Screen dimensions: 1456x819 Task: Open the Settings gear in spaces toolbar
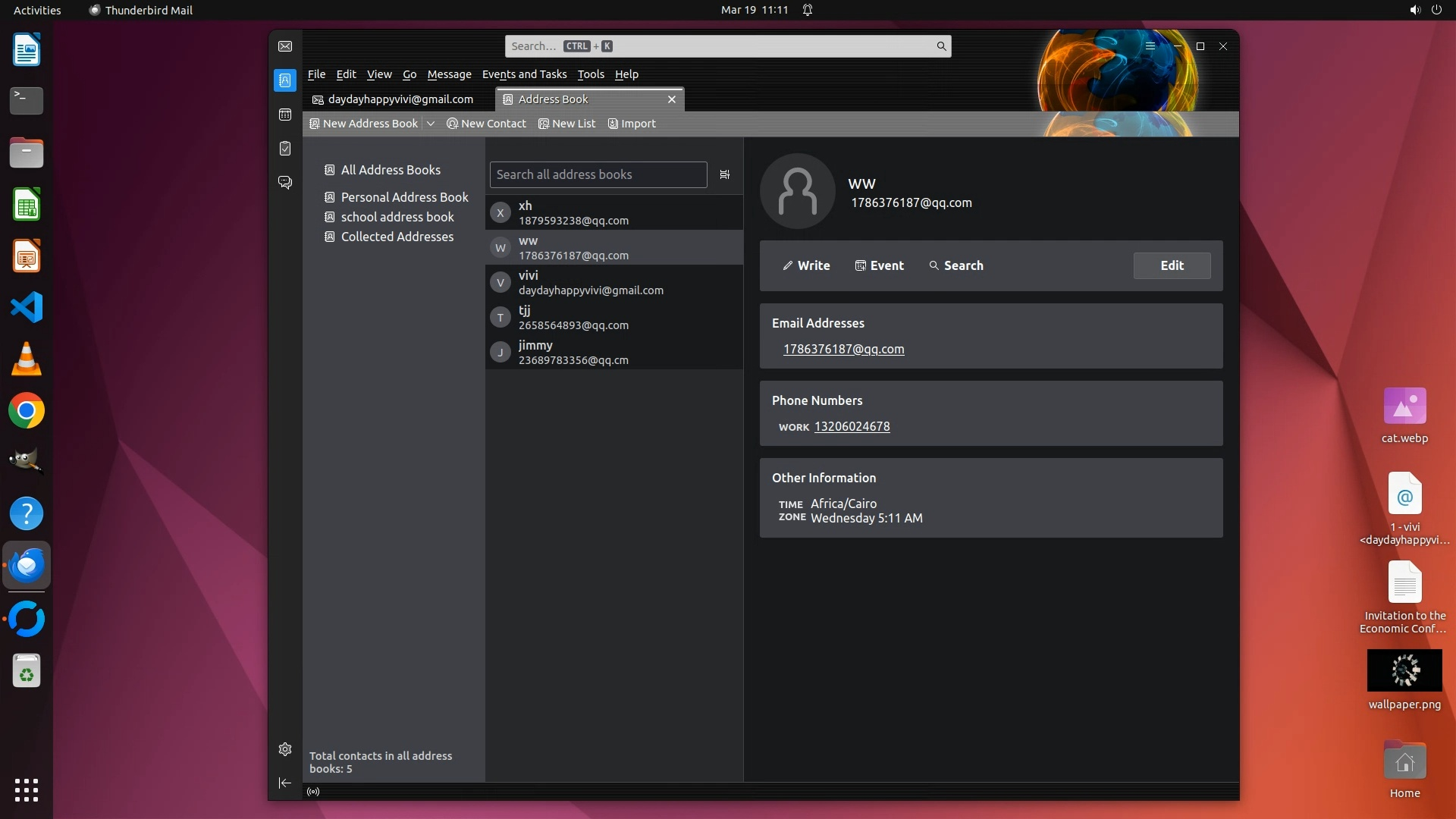click(285, 749)
